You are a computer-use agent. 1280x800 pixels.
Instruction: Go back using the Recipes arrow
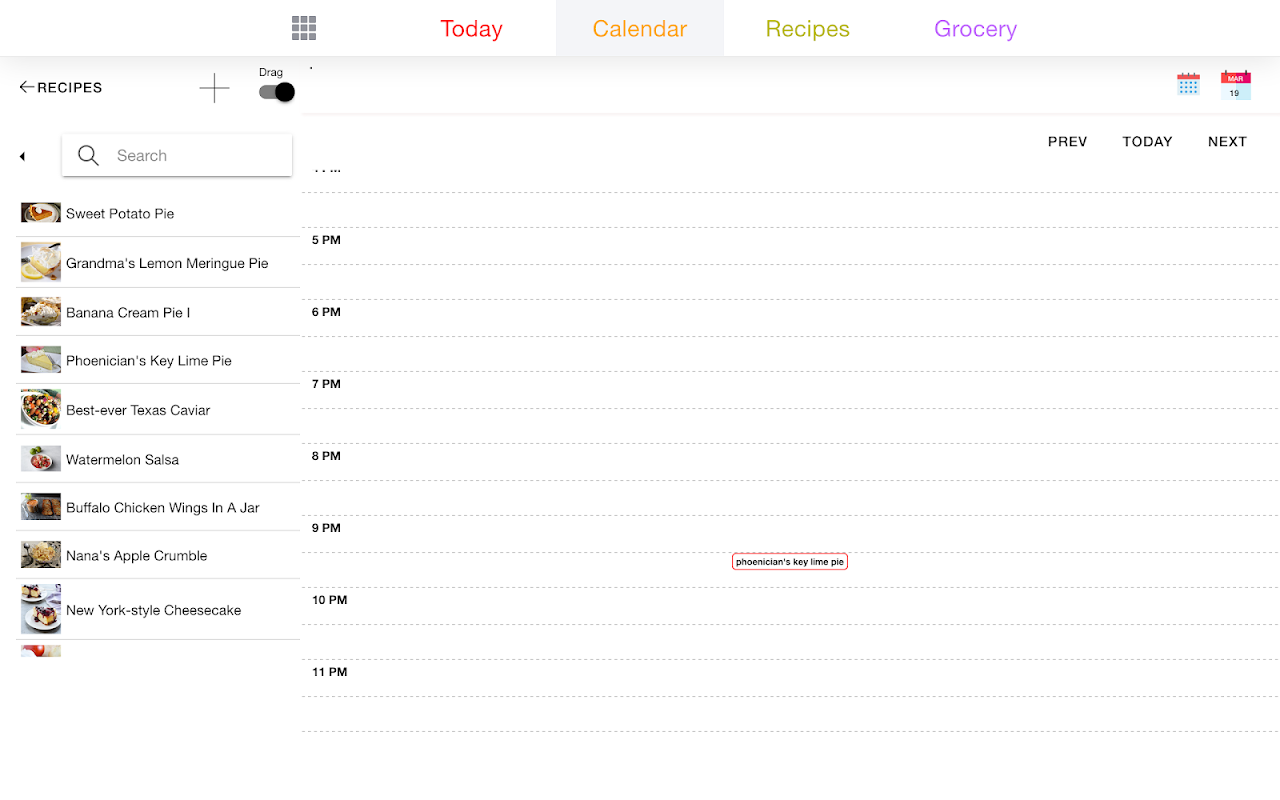click(61, 87)
